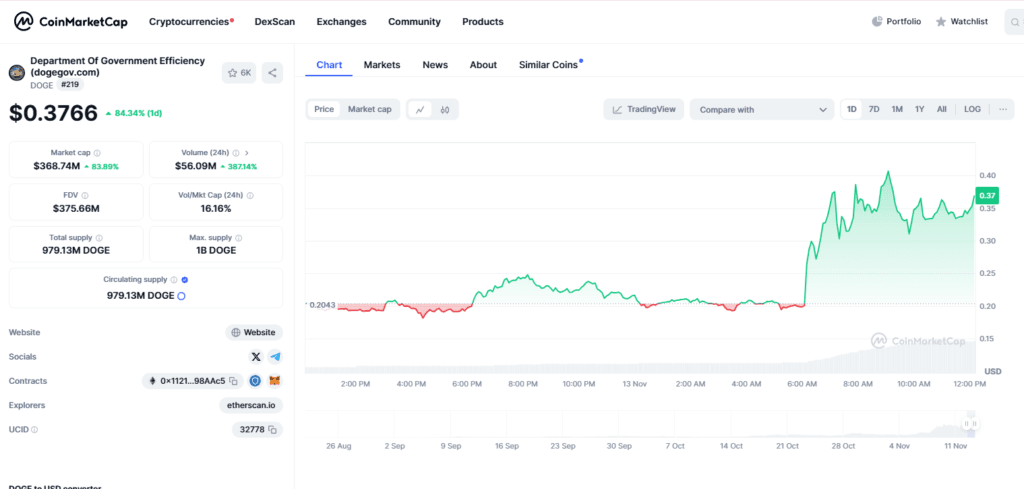The image size is (1024, 489).
Task: Set chart range to All
Action: tap(942, 110)
